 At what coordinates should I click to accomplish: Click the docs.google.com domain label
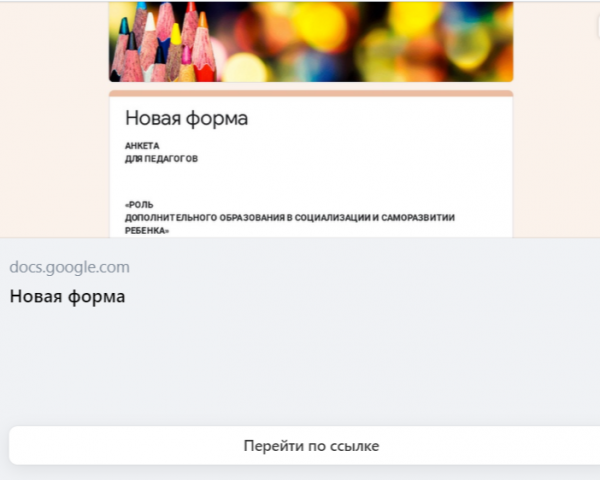click(70, 267)
